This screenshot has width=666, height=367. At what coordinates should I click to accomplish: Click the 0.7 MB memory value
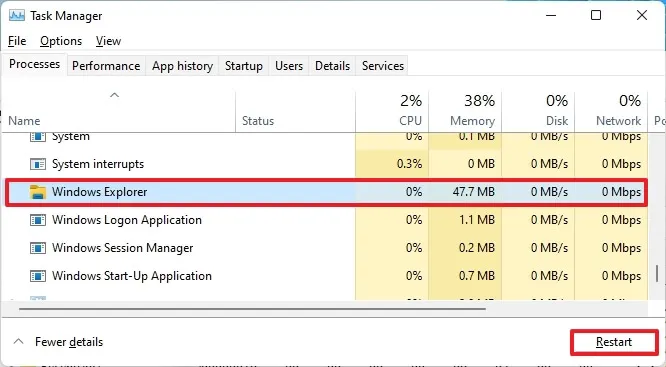[x=477, y=276]
